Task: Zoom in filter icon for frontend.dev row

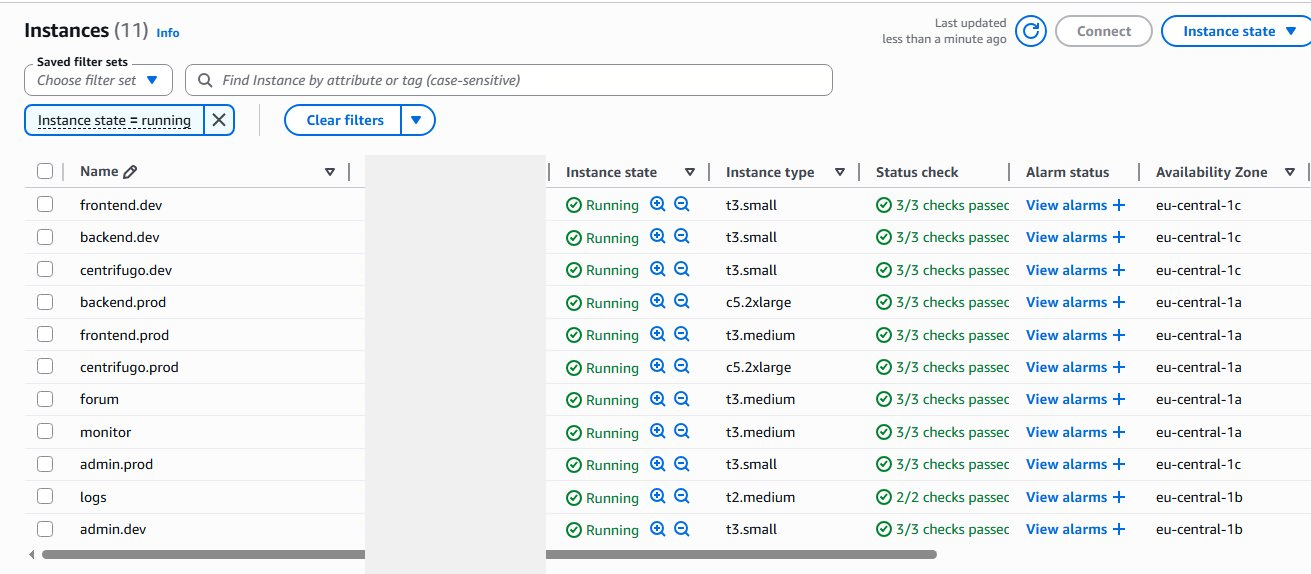Action: (x=657, y=204)
